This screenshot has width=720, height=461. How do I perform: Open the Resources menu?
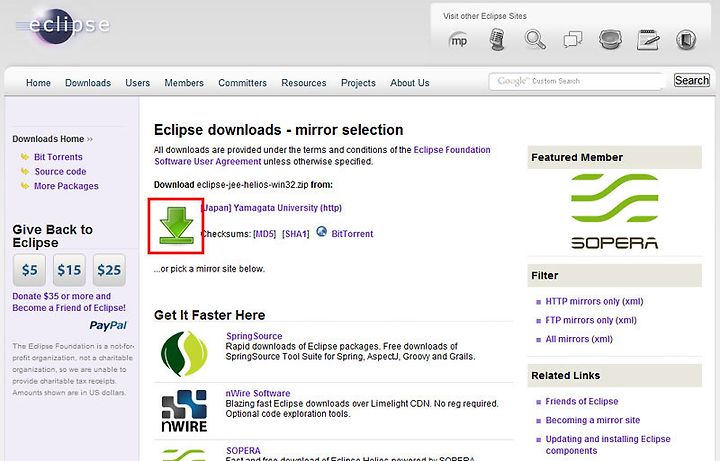tap(304, 83)
